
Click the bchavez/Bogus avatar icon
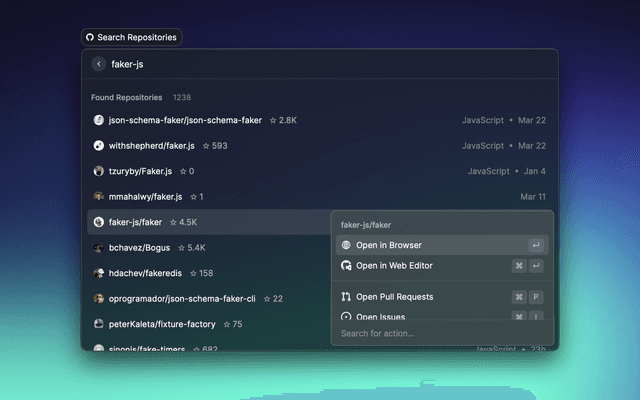pyautogui.click(x=99, y=248)
